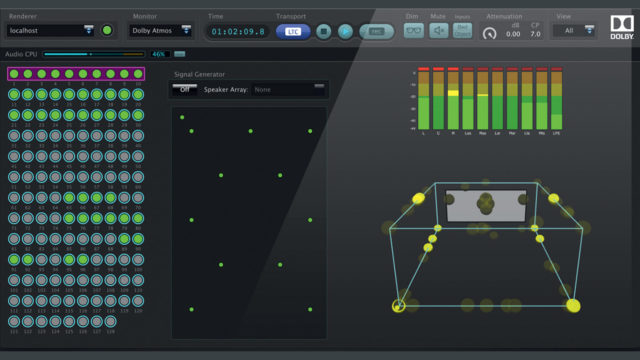Viewport: 640px width, 360px height.
Task: Click the Bed/Object inputs mute button
Action: [x=462, y=31]
